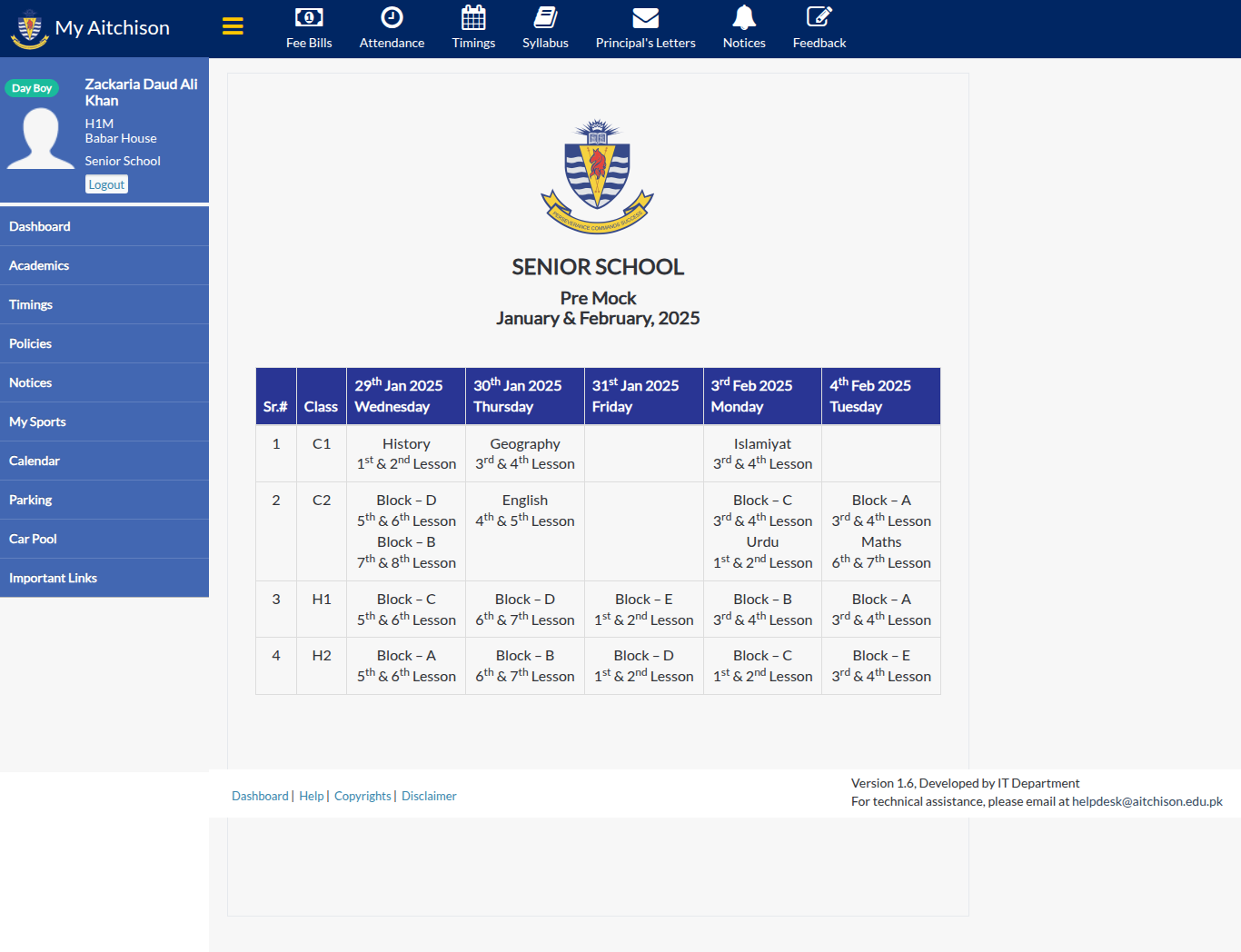Follow the footer Copyrights link
The image size is (1241, 952).
[362, 796]
